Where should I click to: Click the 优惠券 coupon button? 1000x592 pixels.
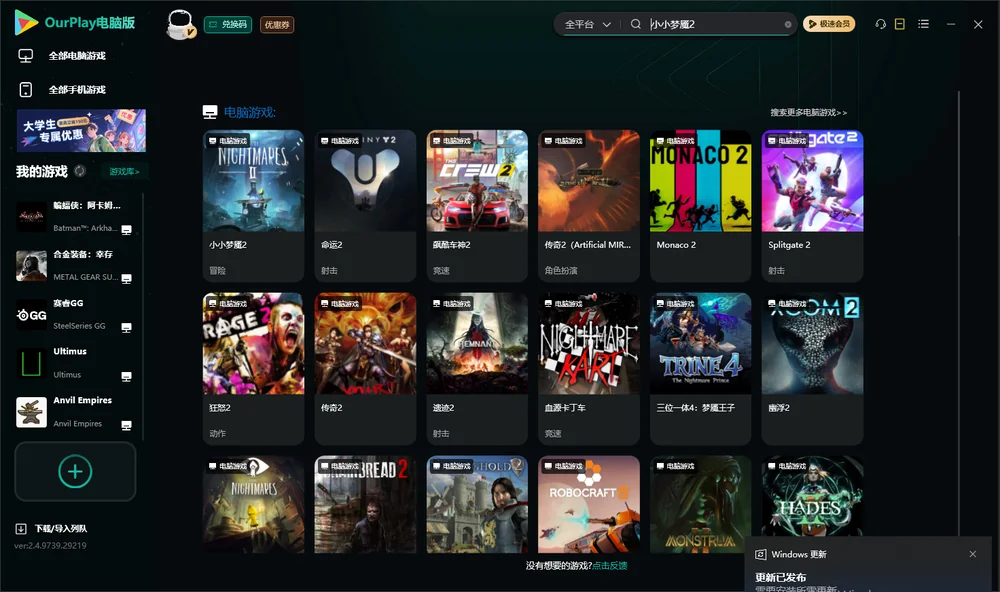coord(277,24)
